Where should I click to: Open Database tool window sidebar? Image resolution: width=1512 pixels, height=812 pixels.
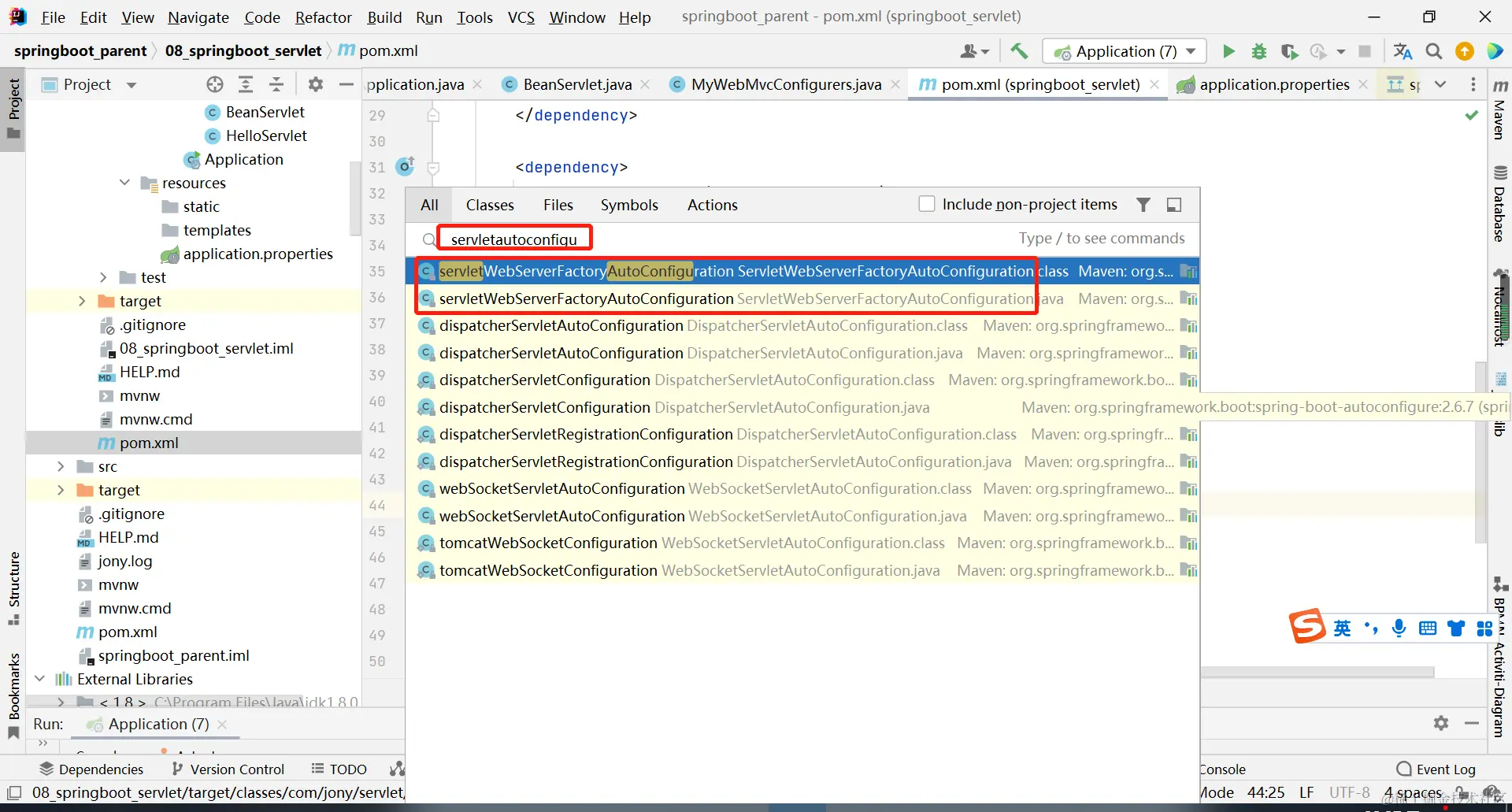coord(1499,204)
